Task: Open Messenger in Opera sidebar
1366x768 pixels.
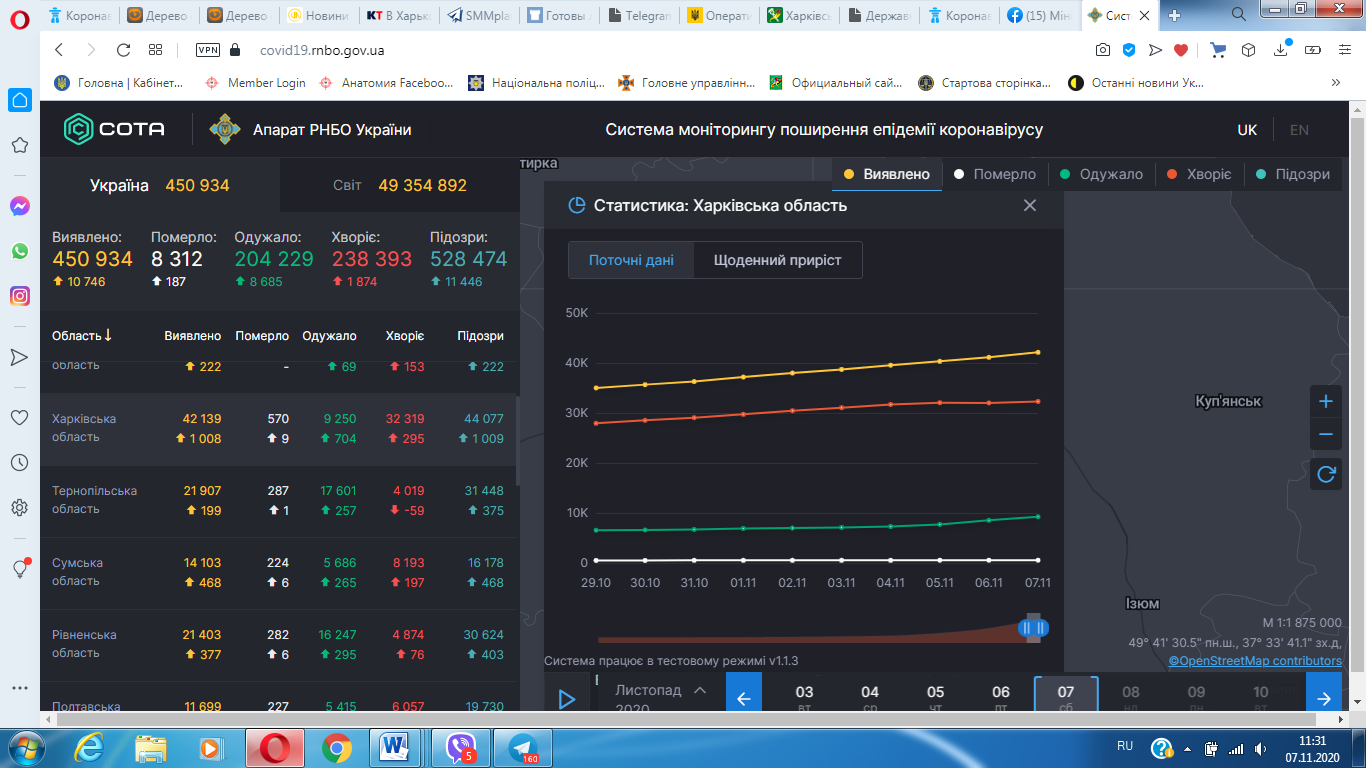Action: tap(19, 207)
